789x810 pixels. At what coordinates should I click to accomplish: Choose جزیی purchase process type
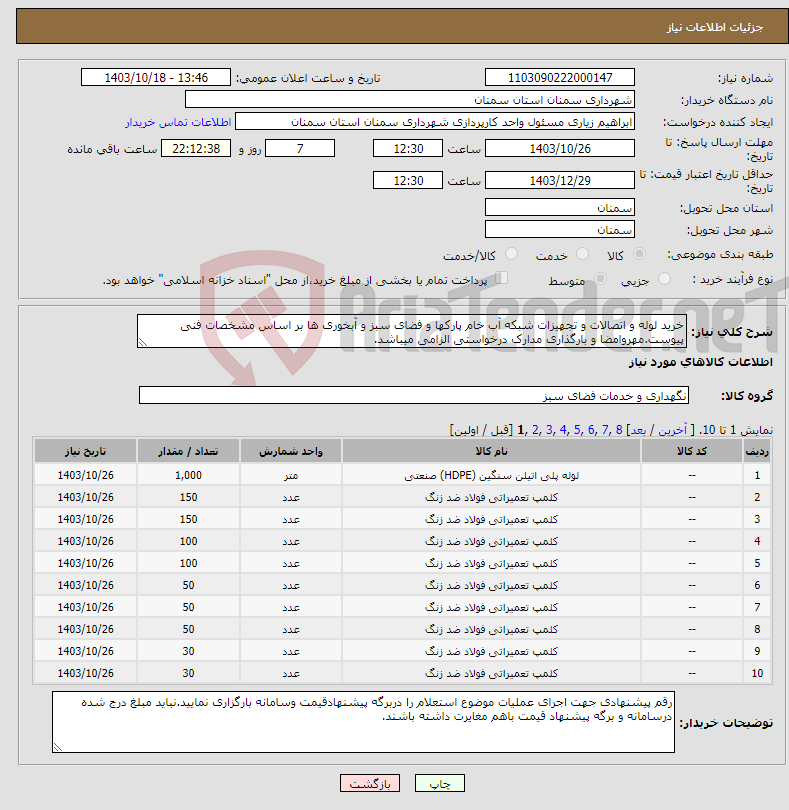click(664, 279)
